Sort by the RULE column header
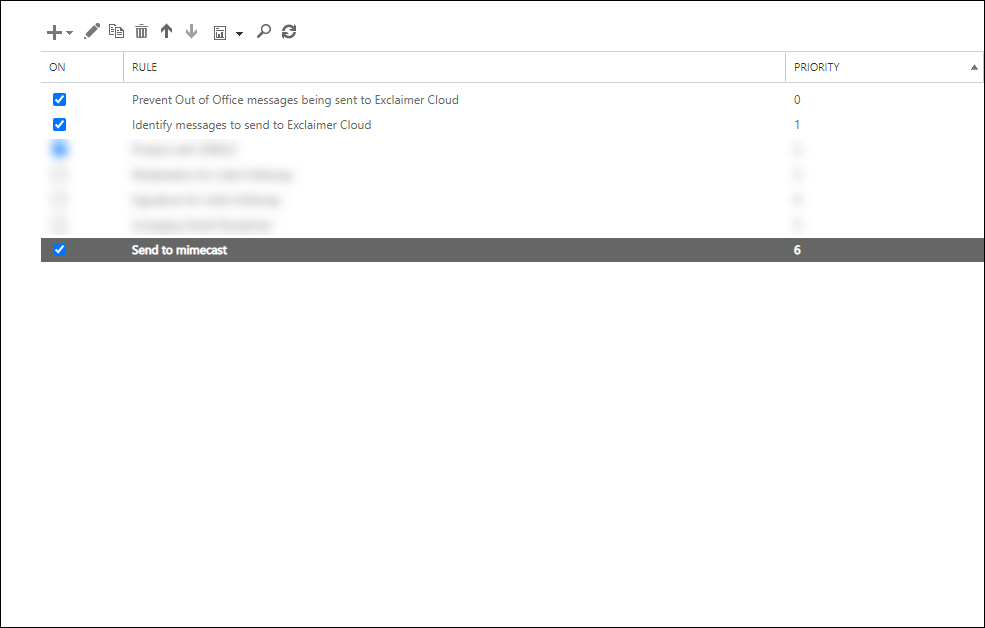 (145, 68)
